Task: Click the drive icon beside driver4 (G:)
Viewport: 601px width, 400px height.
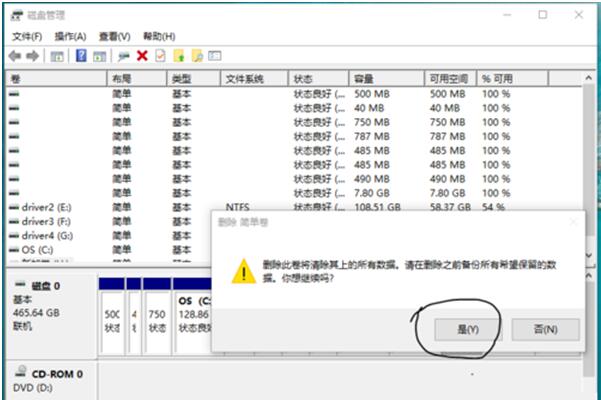Action: point(14,236)
